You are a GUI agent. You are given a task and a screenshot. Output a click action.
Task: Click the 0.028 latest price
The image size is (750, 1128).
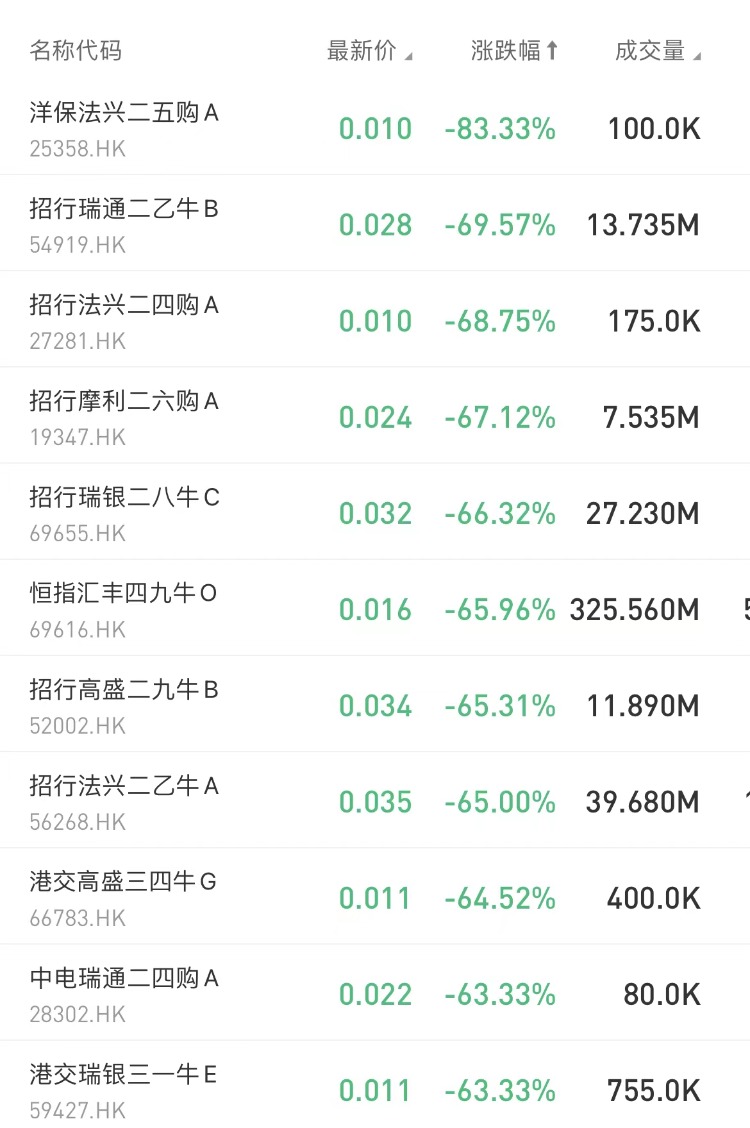pyautogui.click(x=375, y=225)
